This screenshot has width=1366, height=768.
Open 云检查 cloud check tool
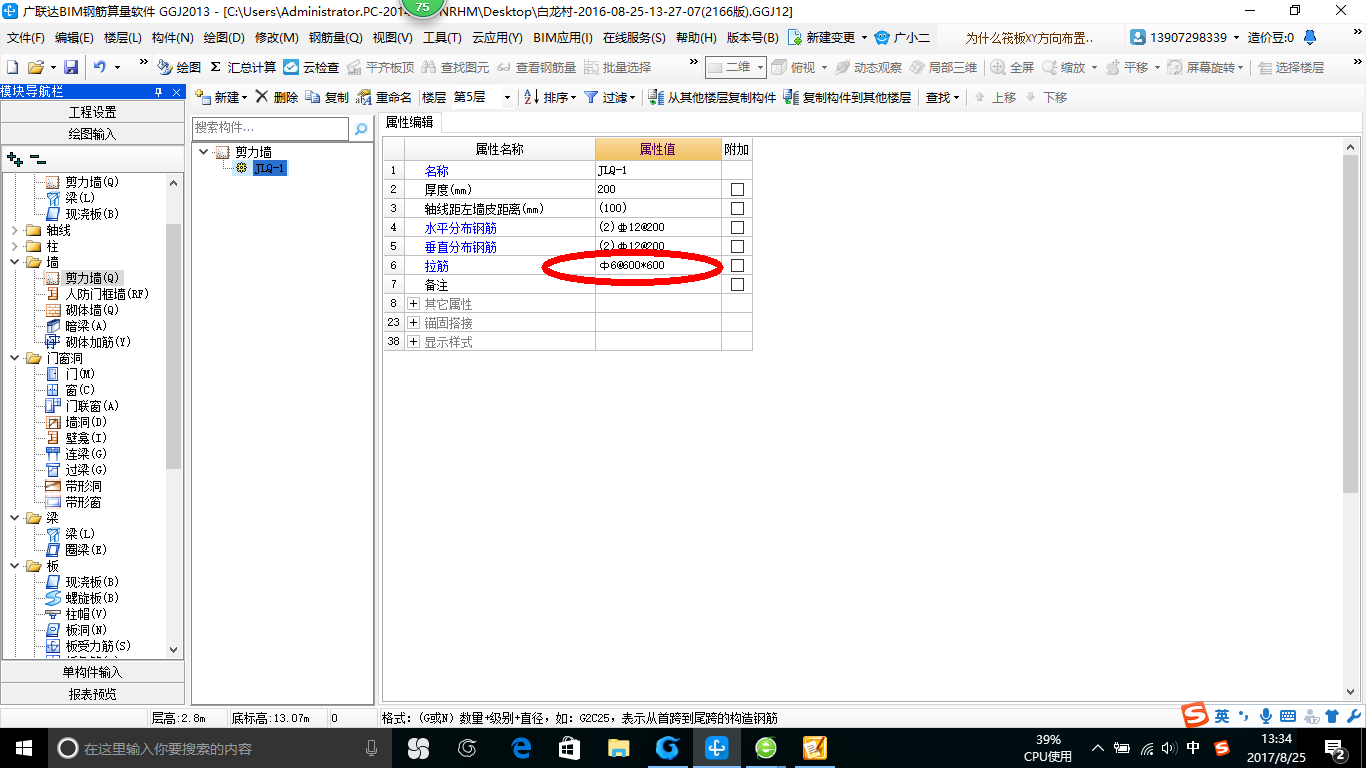coord(291,67)
